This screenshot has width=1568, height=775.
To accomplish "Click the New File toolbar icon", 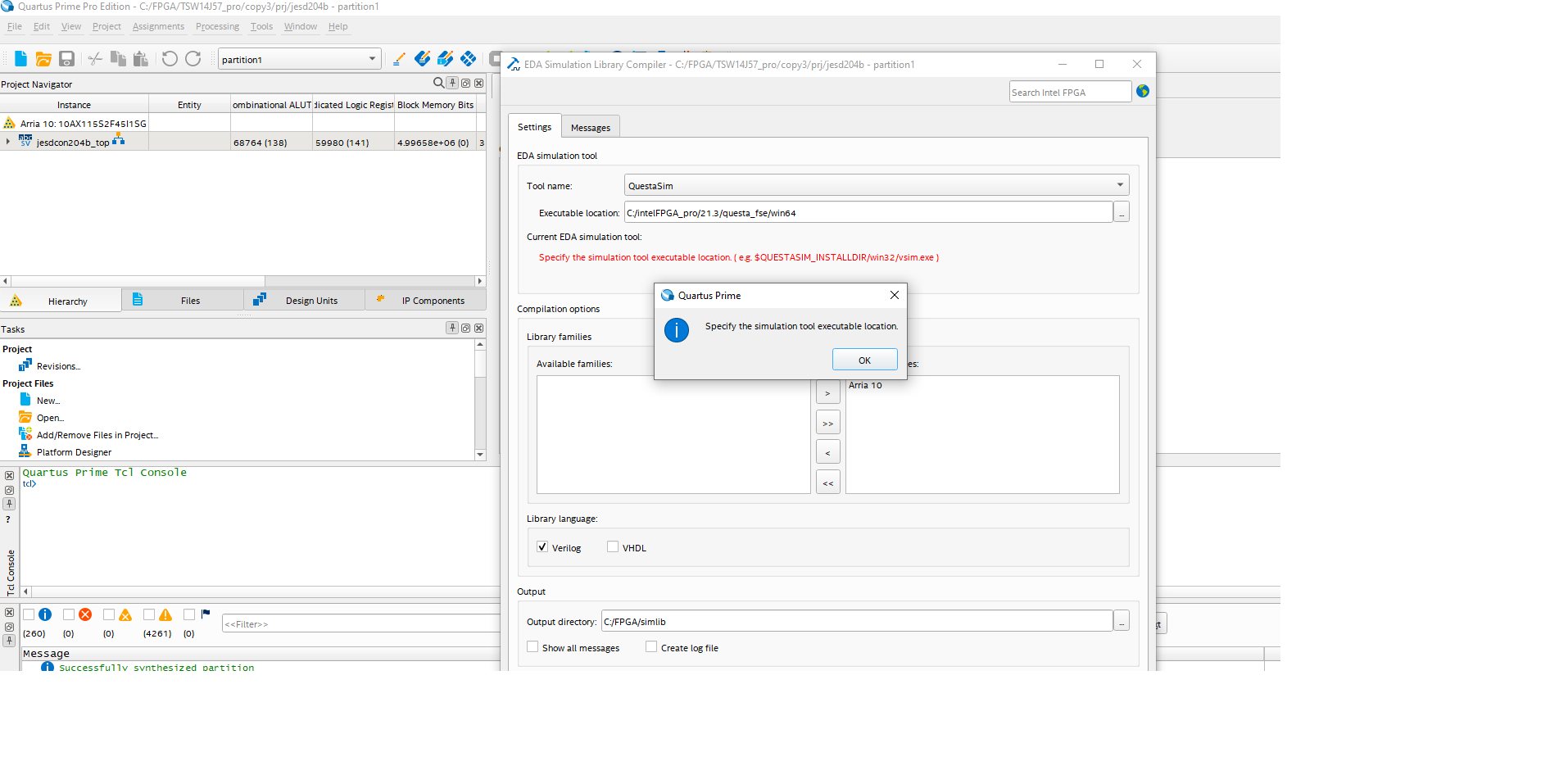I will [20, 59].
